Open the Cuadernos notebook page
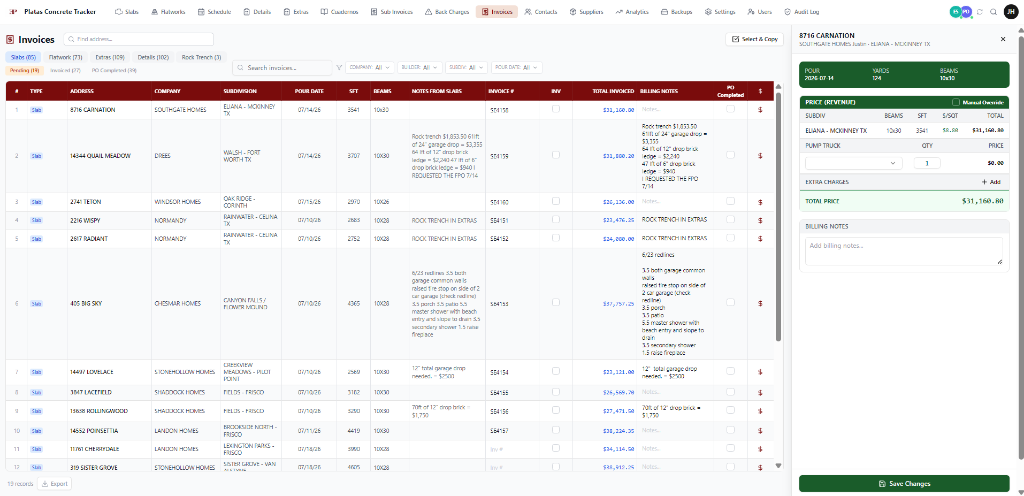This screenshot has width=1024, height=496. coord(340,12)
